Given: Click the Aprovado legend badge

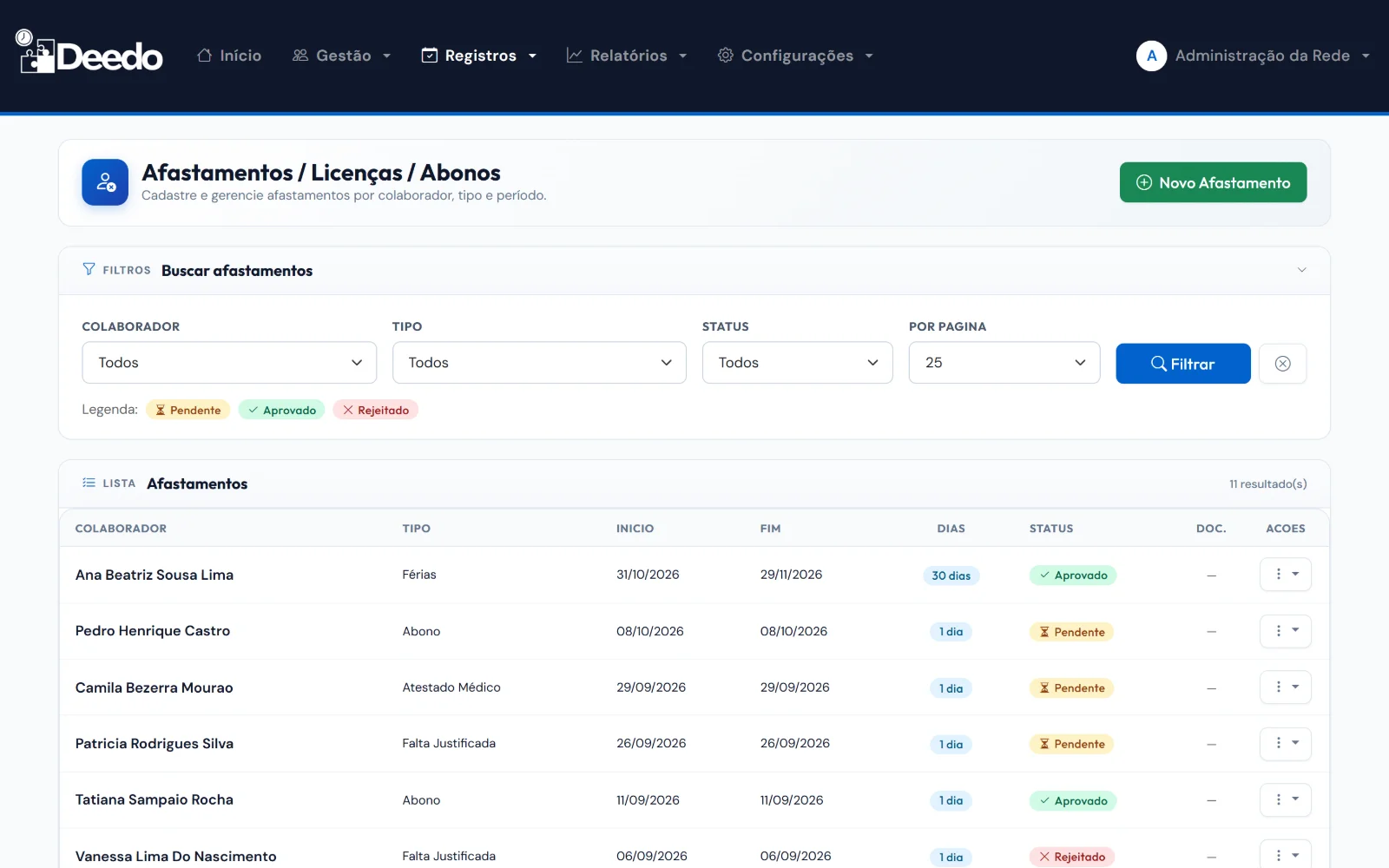Looking at the screenshot, I should click(x=281, y=410).
